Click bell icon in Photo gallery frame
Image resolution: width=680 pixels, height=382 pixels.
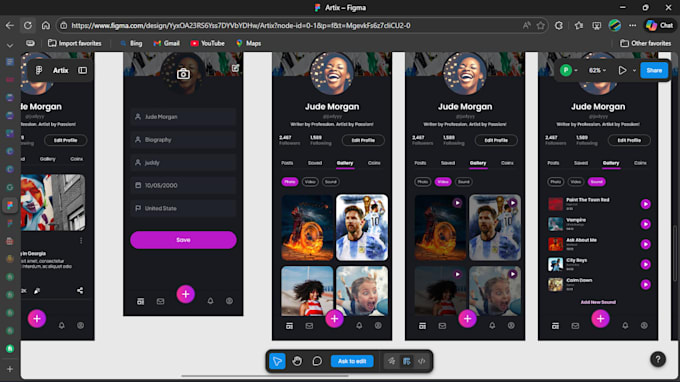pyautogui.click(x=359, y=326)
